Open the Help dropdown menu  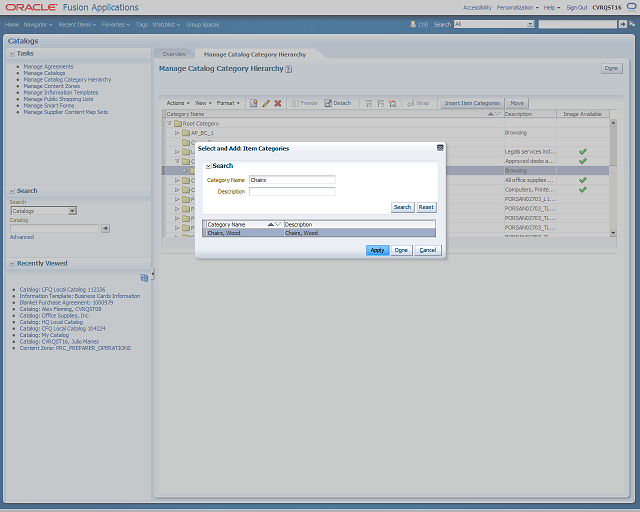551,7
